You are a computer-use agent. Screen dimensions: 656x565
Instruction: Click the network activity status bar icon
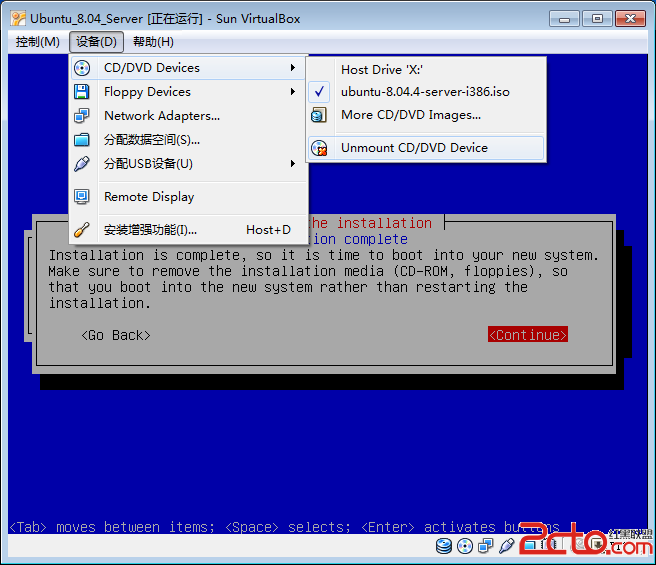point(485,546)
